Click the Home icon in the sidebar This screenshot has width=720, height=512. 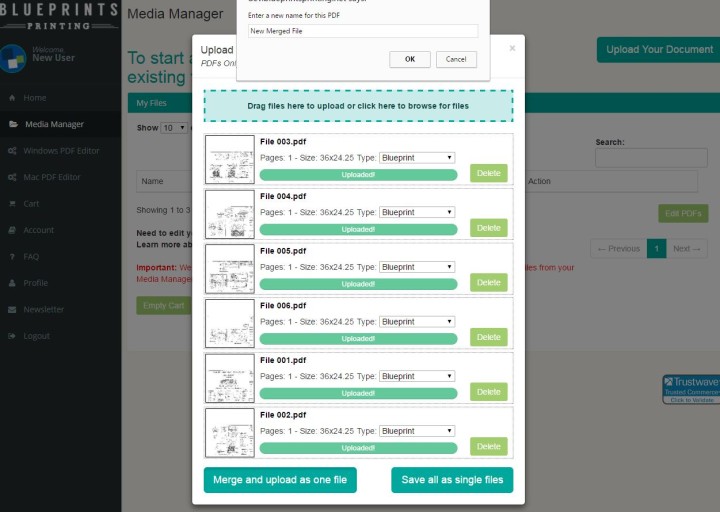point(12,98)
